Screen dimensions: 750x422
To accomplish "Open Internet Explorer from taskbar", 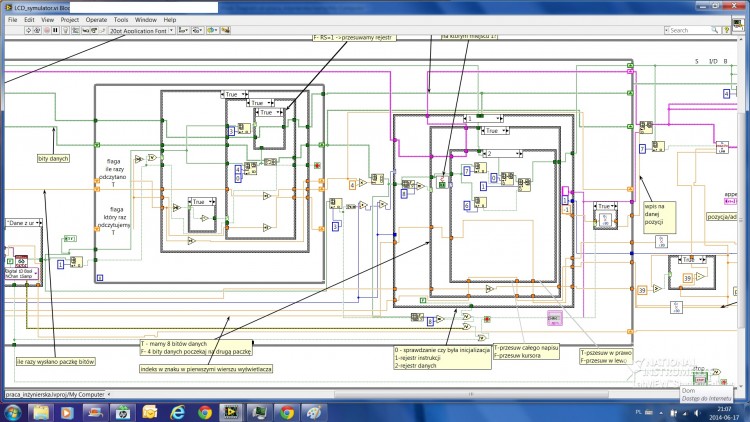I will point(177,412).
